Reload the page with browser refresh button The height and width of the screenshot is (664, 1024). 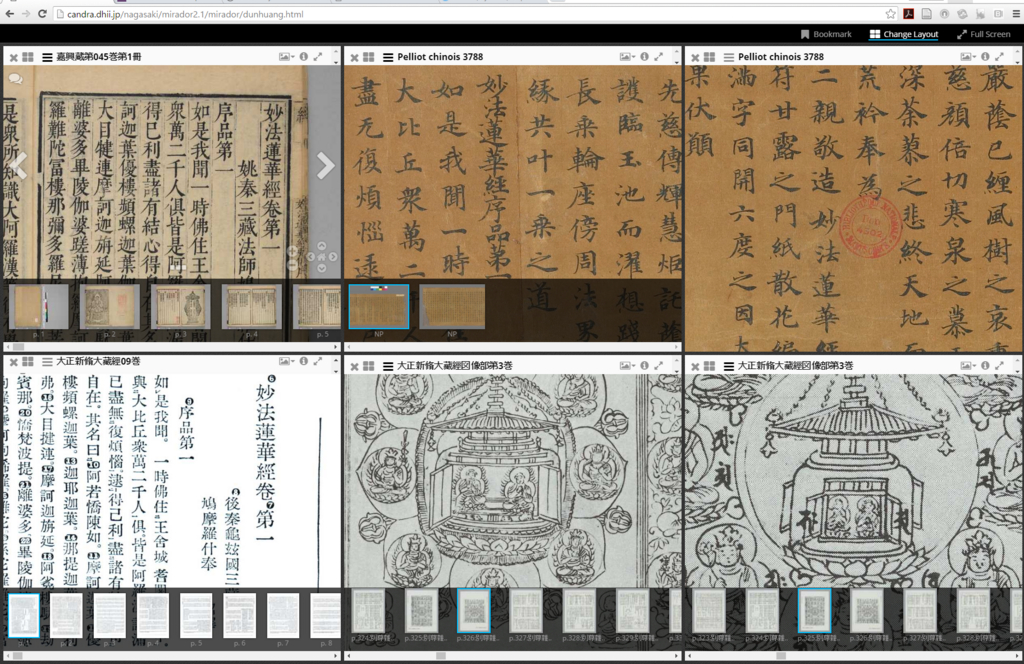click(42, 14)
